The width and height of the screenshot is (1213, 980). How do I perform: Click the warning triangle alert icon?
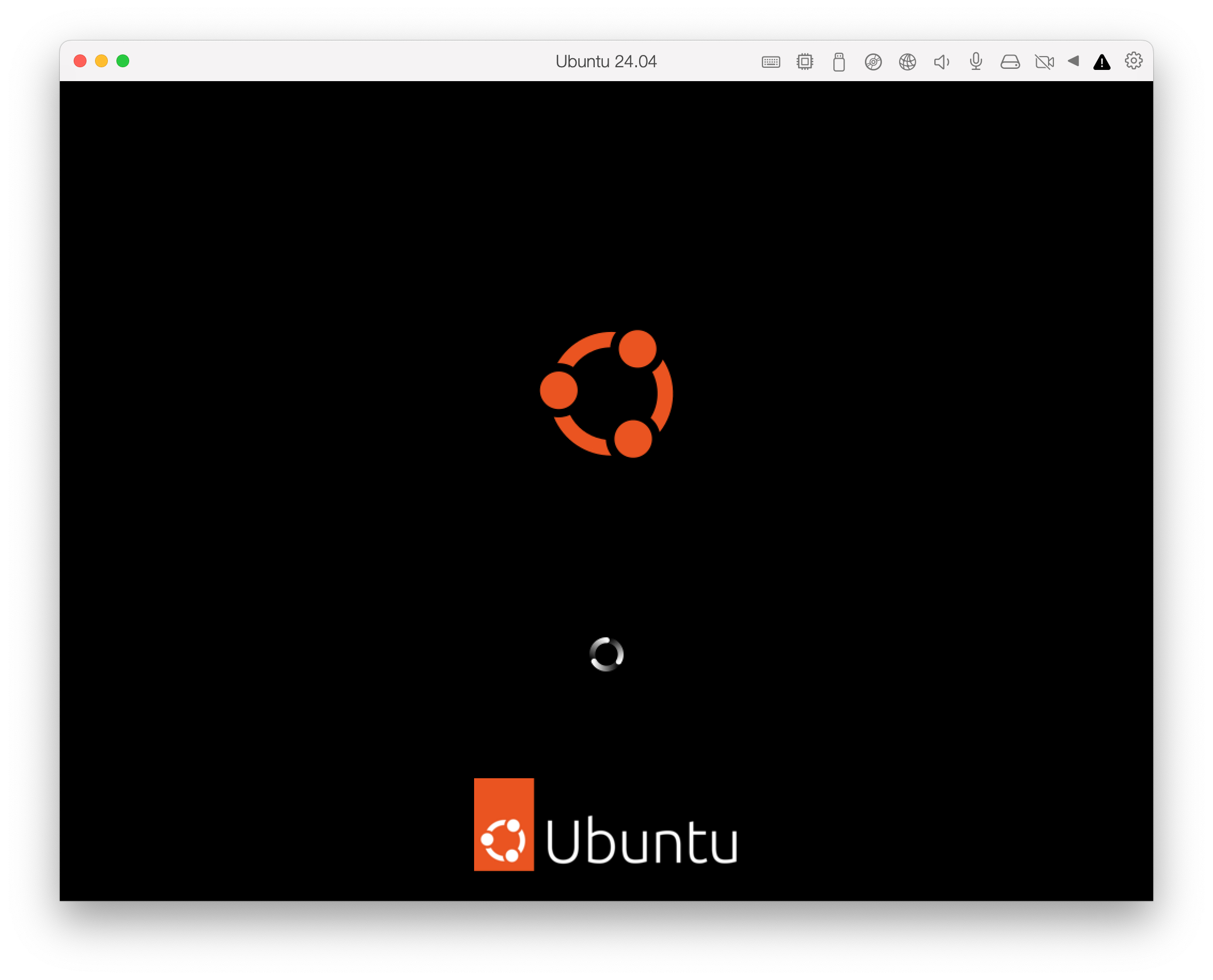(1102, 62)
